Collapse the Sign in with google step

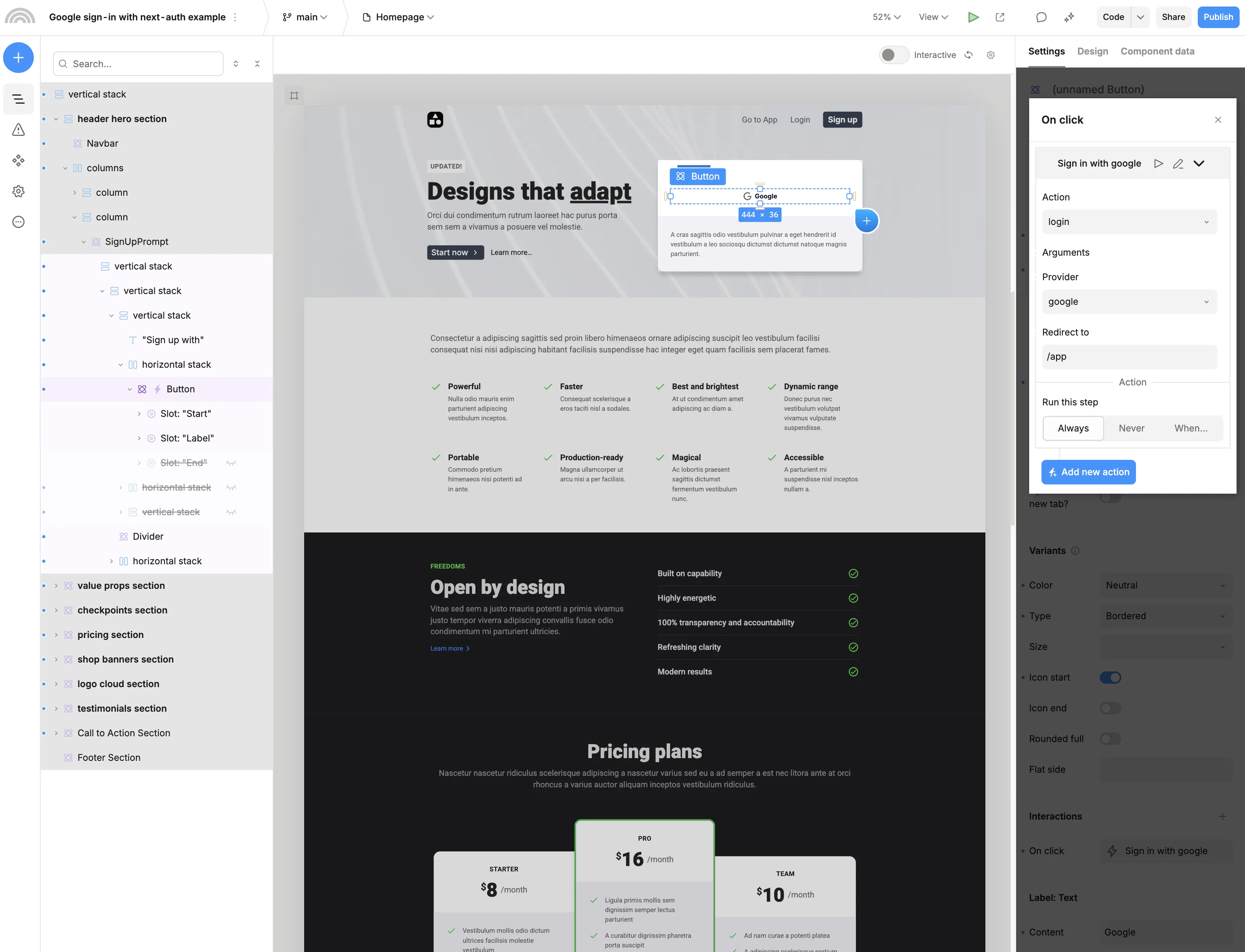1199,163
